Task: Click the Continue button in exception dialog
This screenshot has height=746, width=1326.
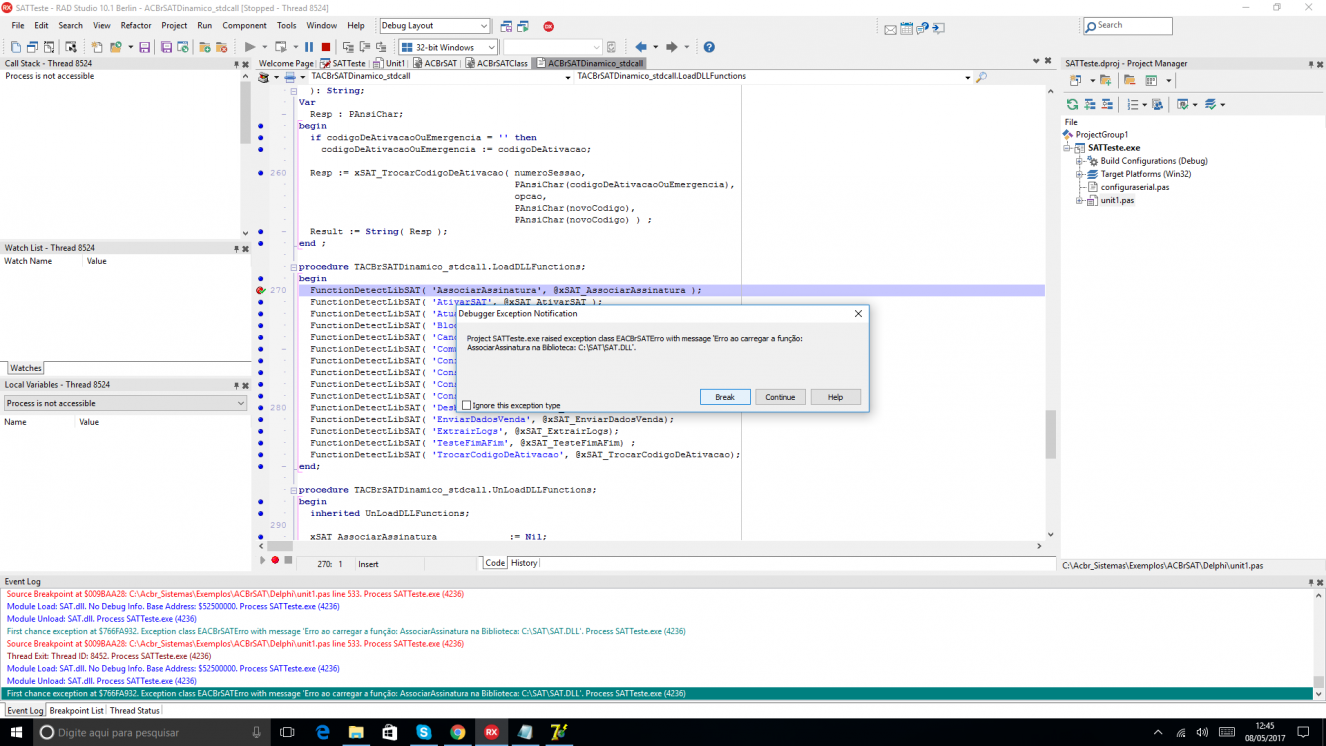Action: pos(780,397)
